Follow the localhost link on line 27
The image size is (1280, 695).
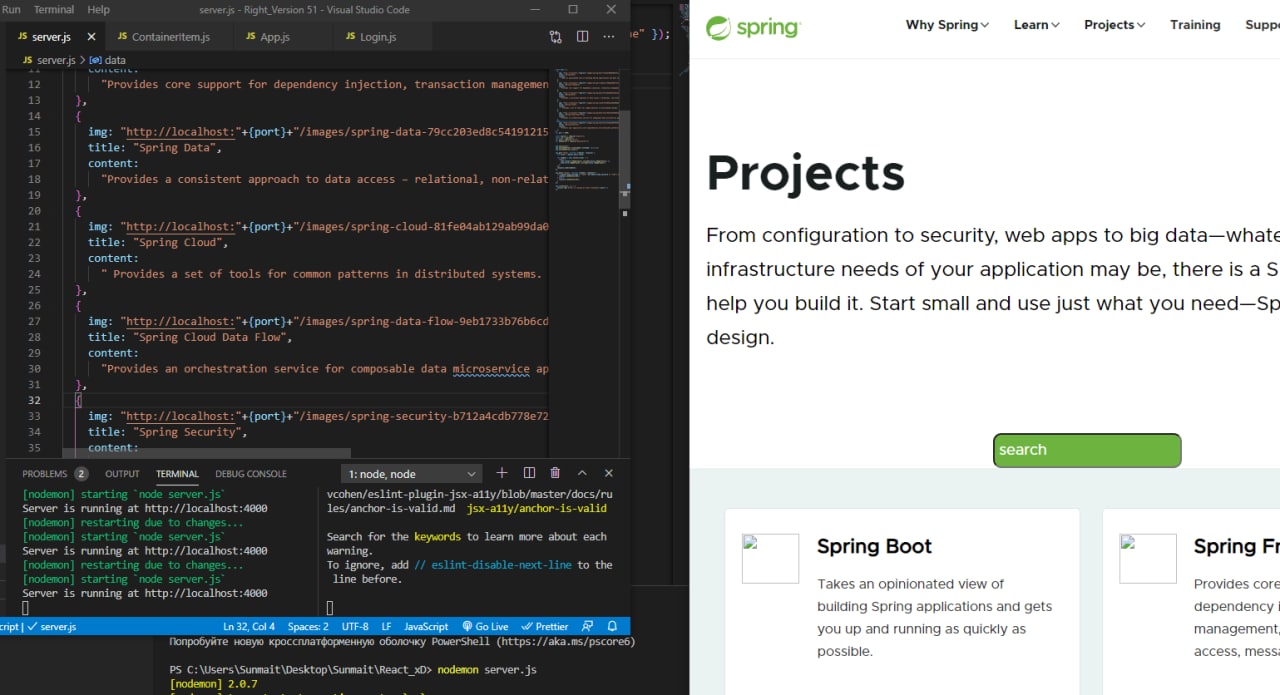(x=180, y=322)
